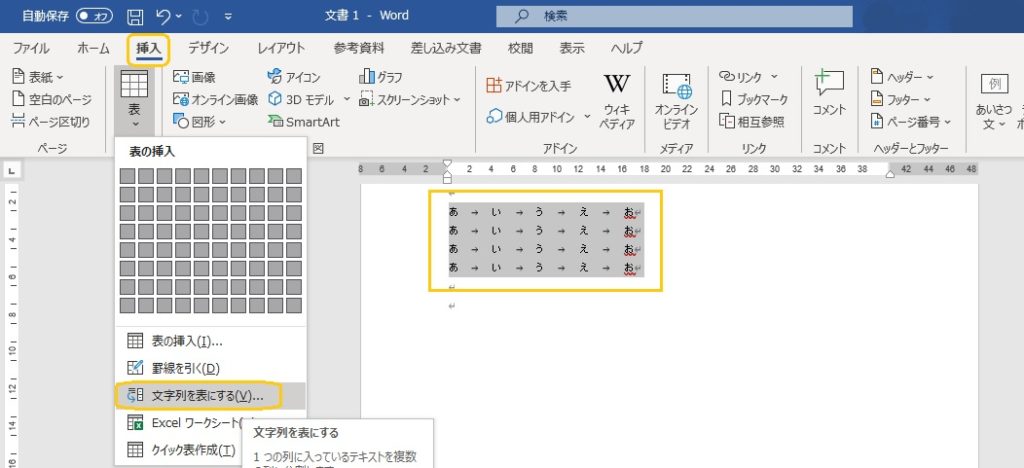Click the Save floppy disk icon

click(134, 16)
